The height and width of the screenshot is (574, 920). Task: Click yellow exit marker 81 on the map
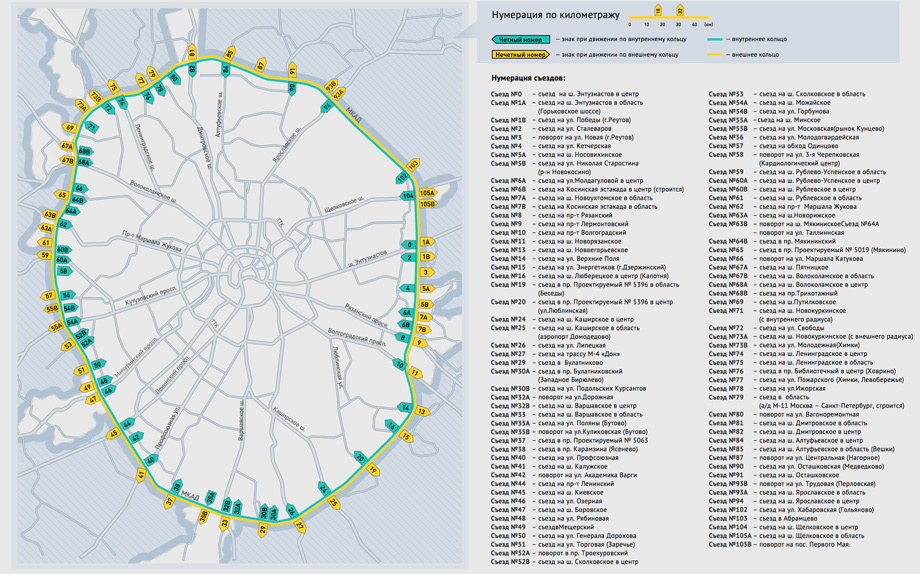(192, 52)
